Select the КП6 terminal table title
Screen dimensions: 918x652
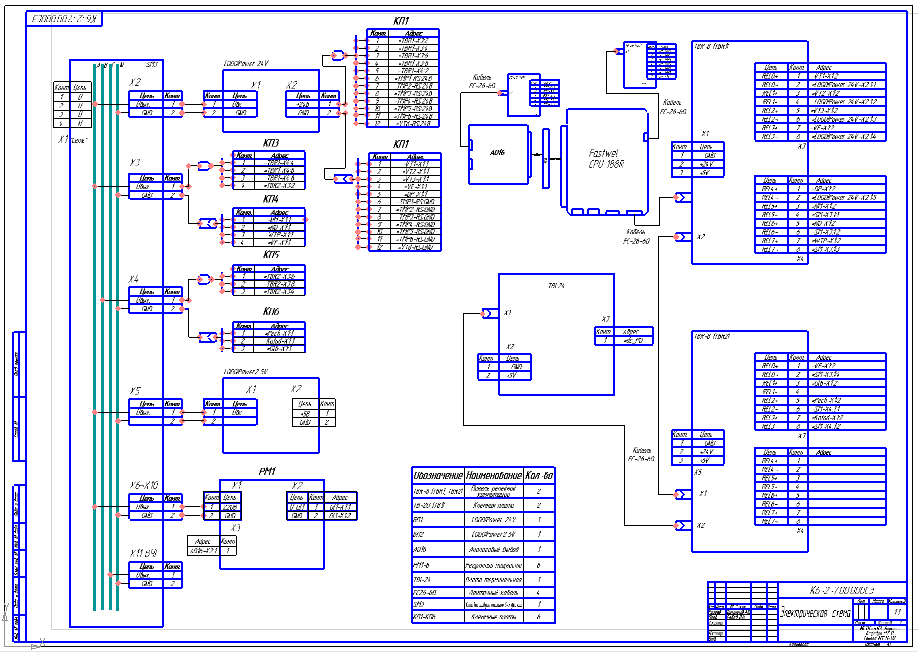pyautogui.click(x=271, y=312)
